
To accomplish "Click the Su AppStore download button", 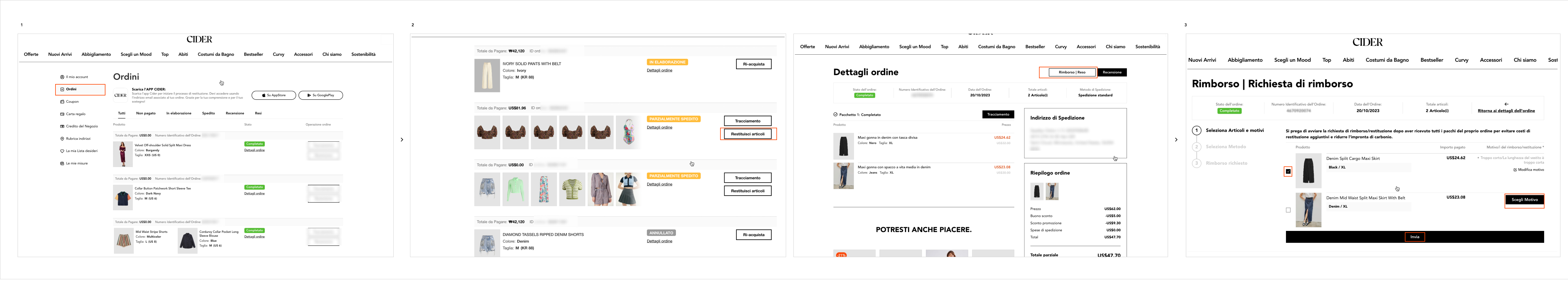I will 274,95.
